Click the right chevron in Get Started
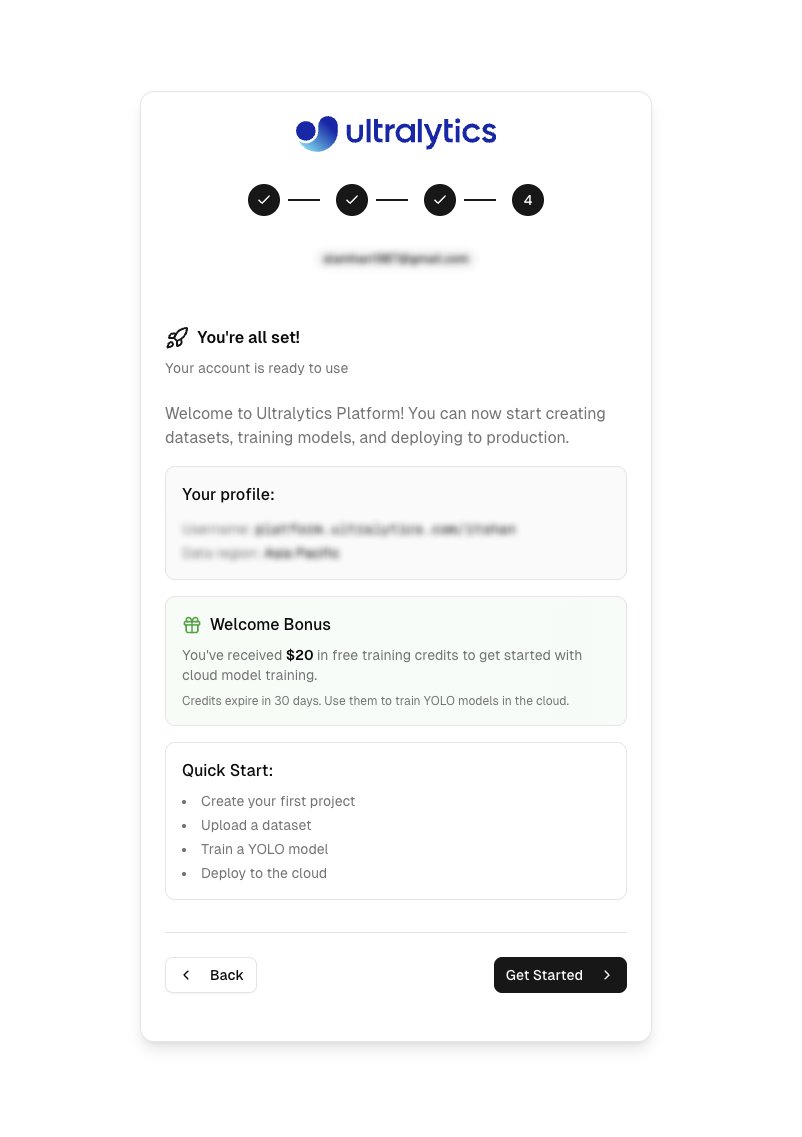Image resolution: width=802 pixels, height=1137 pixels. point(607,975)
